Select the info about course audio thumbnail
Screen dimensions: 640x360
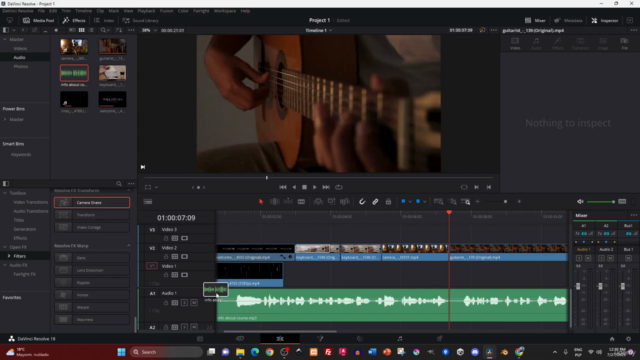point(74,73)
